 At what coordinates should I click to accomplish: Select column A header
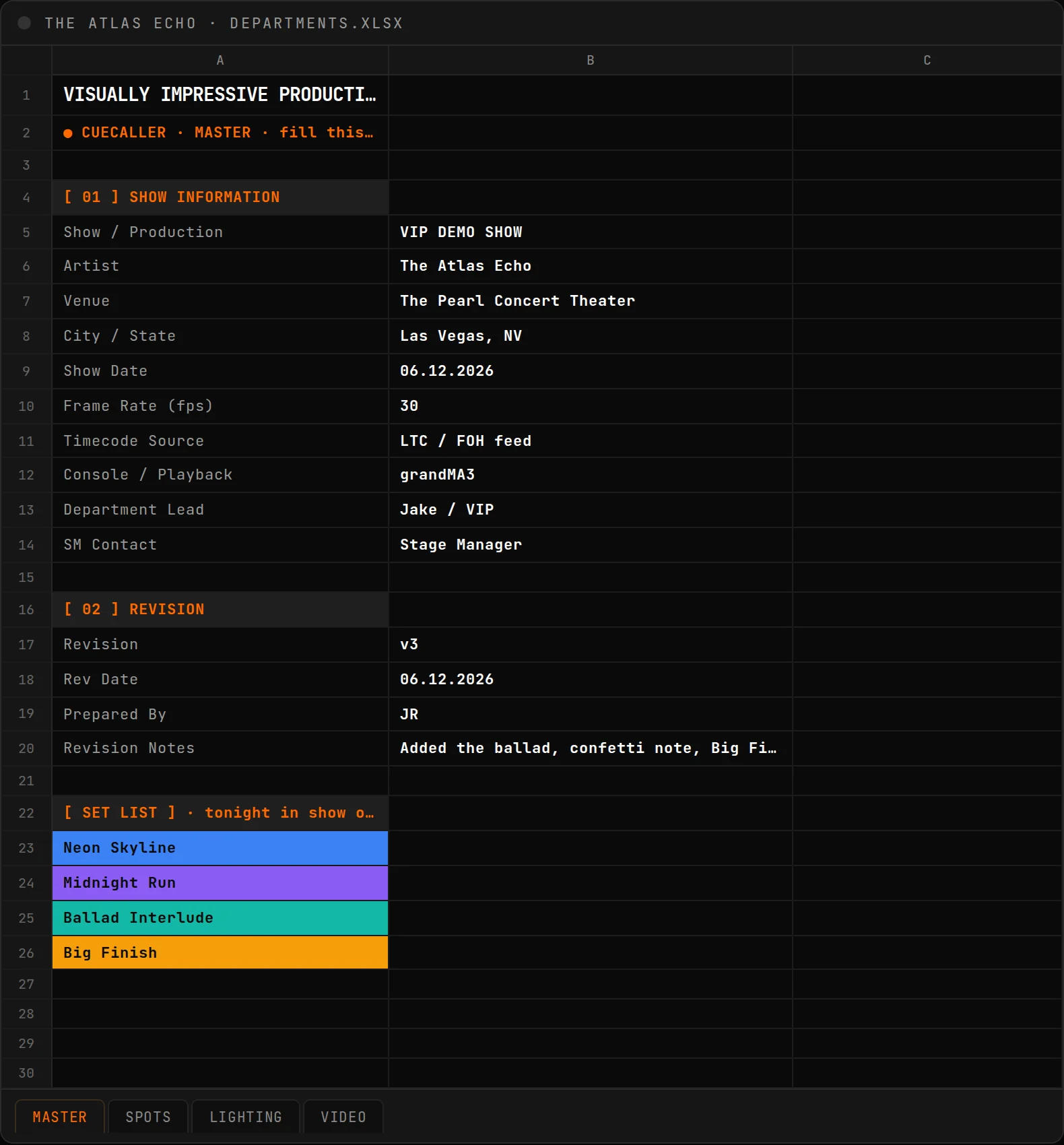coord(220,60)
